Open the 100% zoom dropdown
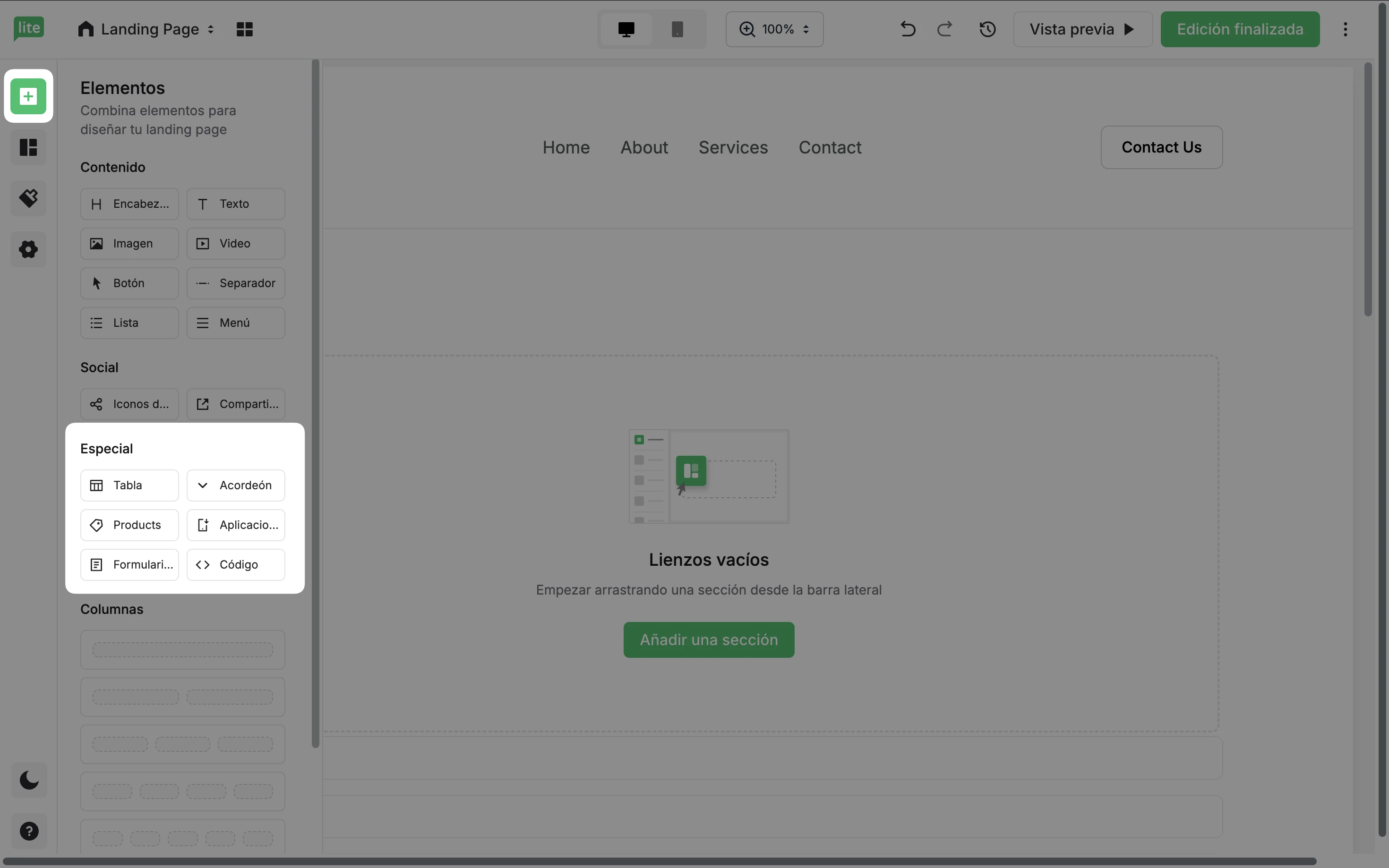The height and width of the screenshot is (868, 1389). pos(774,29)
